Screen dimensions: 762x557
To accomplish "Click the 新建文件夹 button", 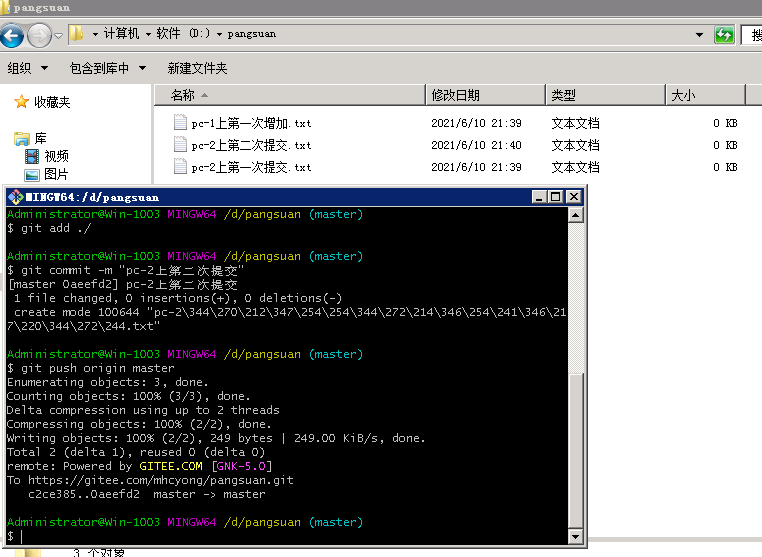I will pyautogui.click(x=197, y=68).
